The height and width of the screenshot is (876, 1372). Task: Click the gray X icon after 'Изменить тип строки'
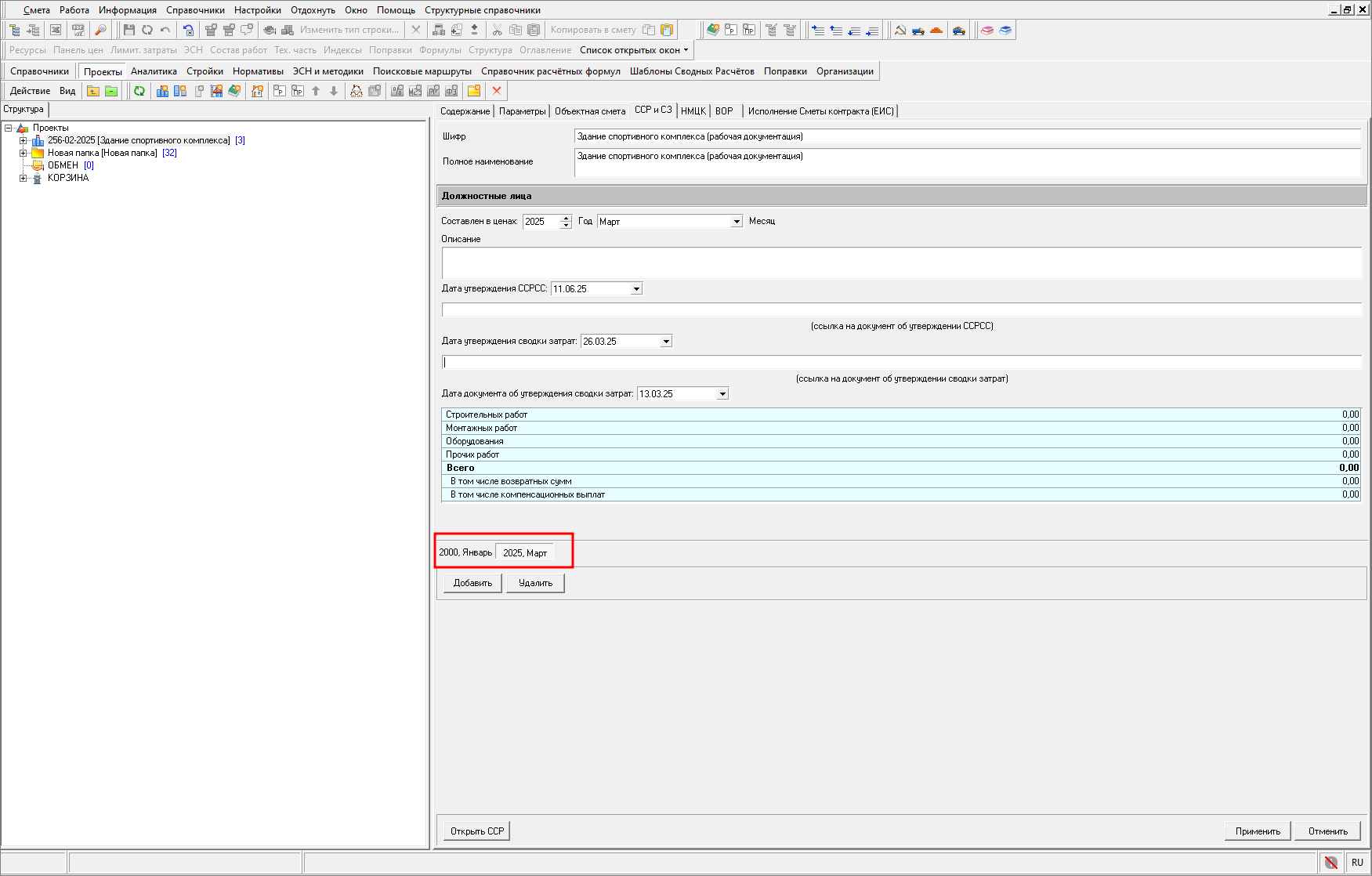[416, 30]
